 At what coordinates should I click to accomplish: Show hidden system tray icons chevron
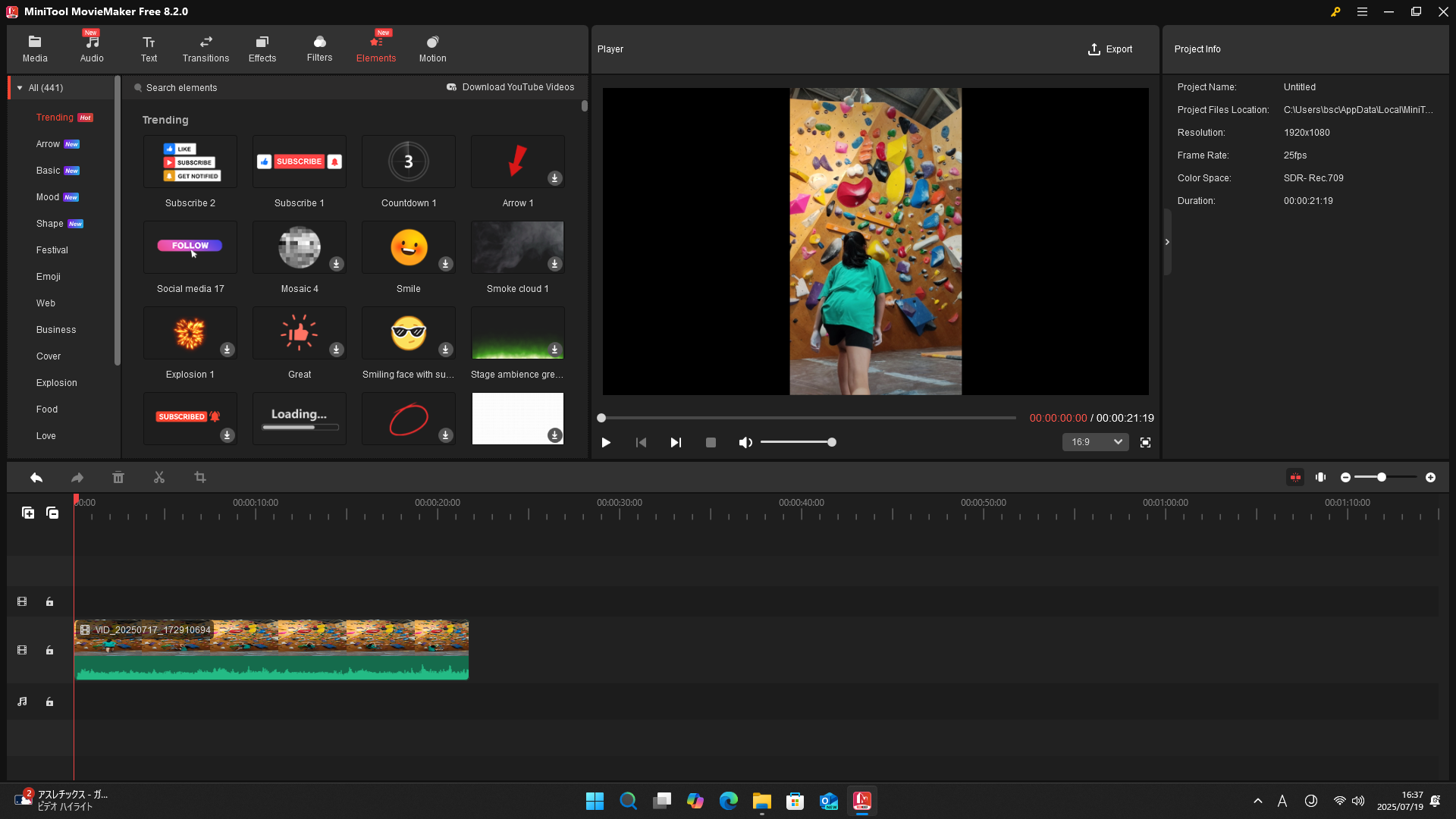[x=1258, y=801]
